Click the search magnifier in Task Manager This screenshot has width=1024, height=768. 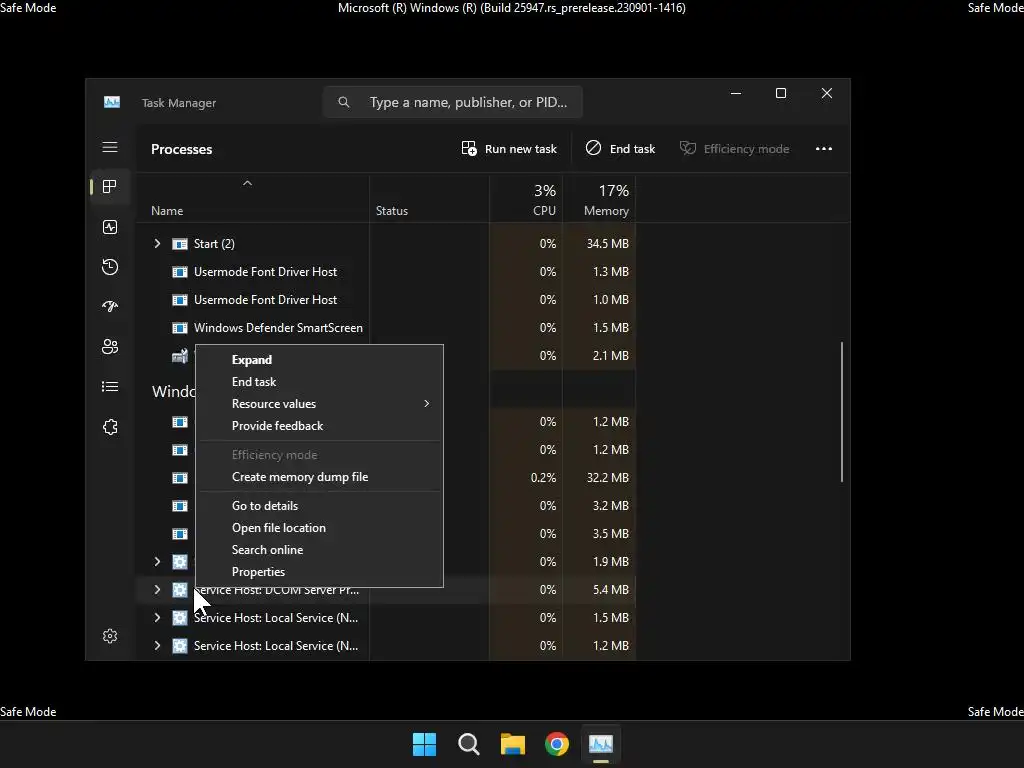(344, 102)
